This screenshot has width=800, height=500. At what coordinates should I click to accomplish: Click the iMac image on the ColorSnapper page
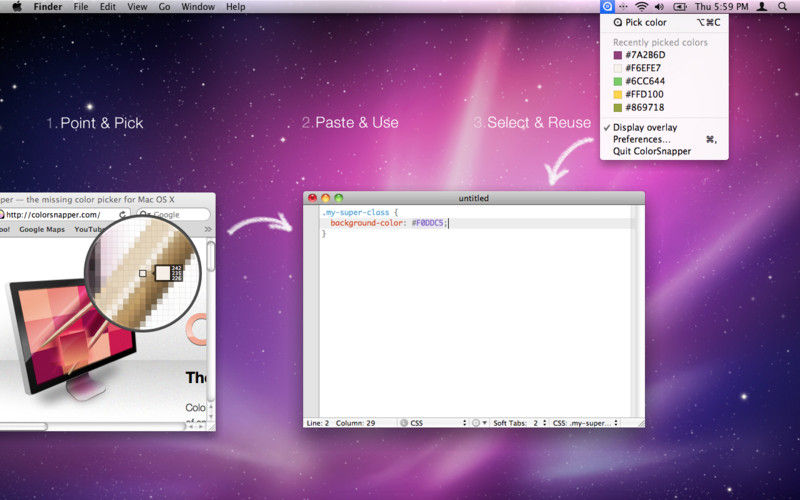[71, 339]
